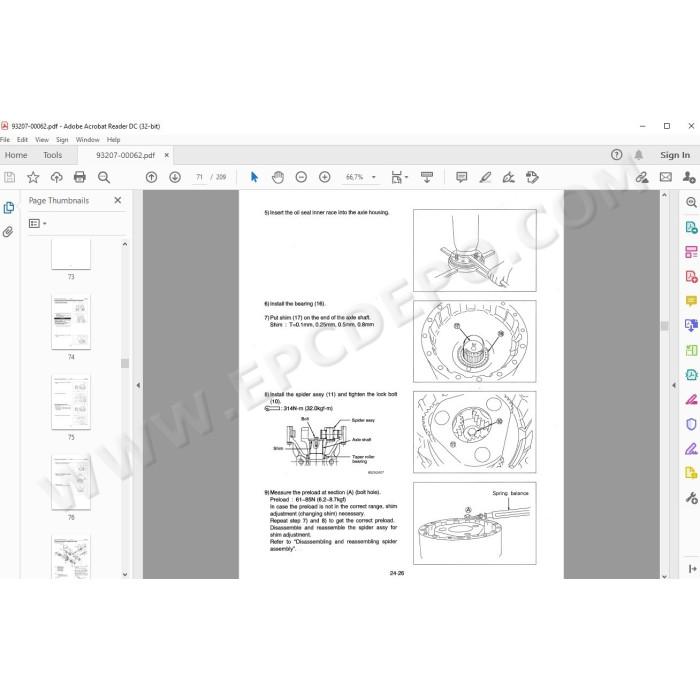Click document scrollbar up arrow
The height and width of the screenshot is (700, 700).
664,195
